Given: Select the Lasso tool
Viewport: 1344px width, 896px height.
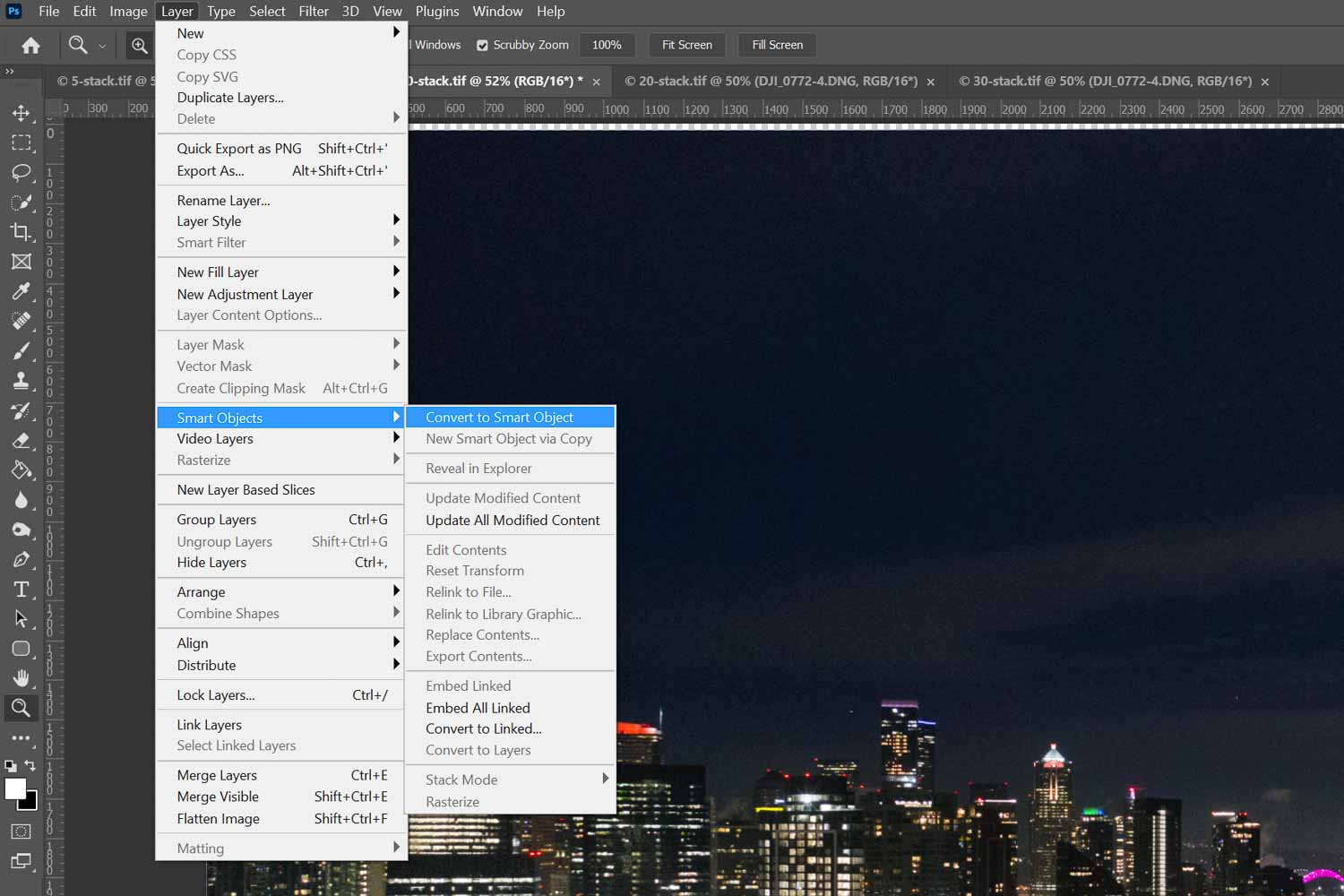Looking at the screenshot, I should [x=21, y=172].
